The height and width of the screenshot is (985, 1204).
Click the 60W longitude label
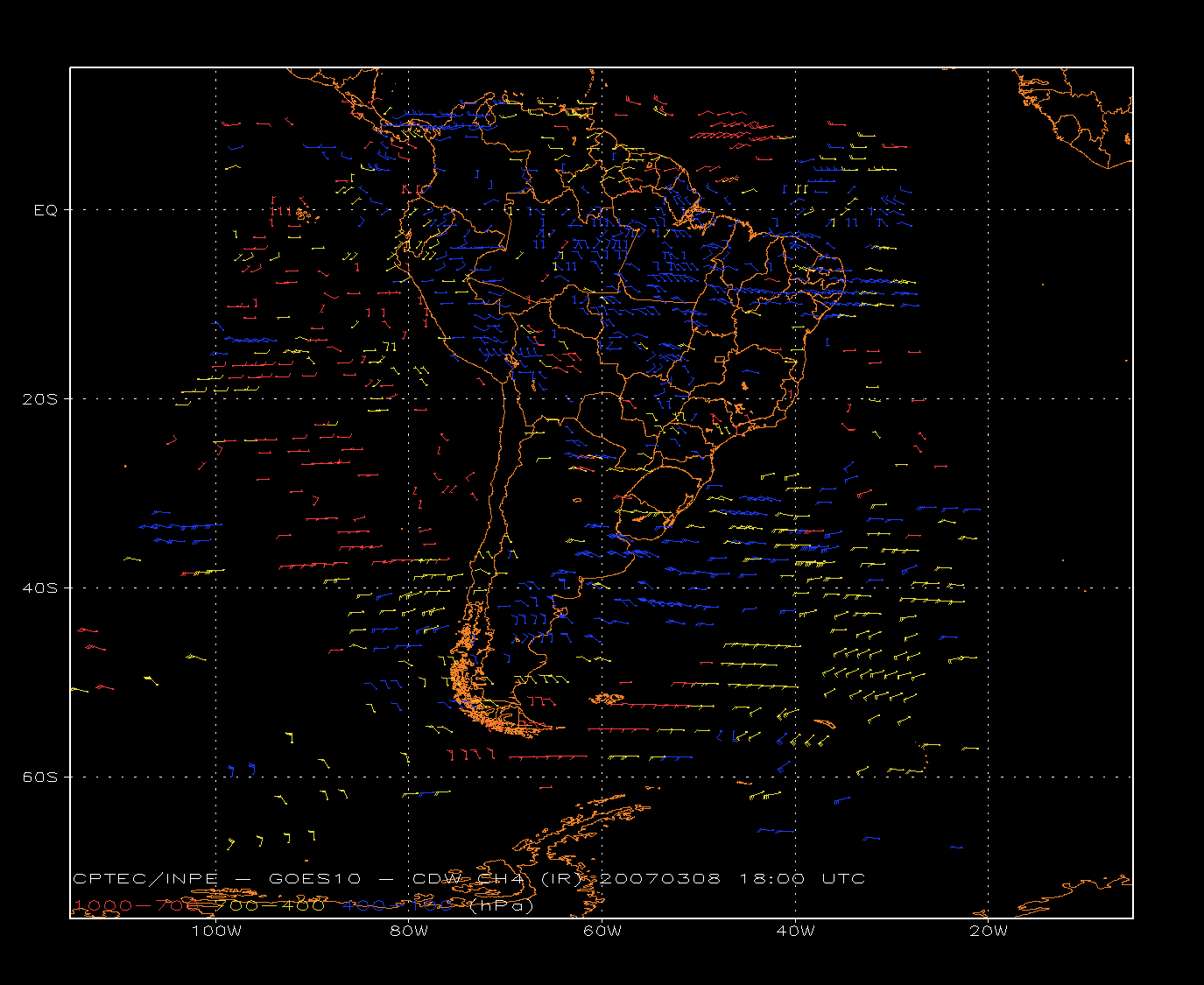pyautogui.click(x=602, y=931)
